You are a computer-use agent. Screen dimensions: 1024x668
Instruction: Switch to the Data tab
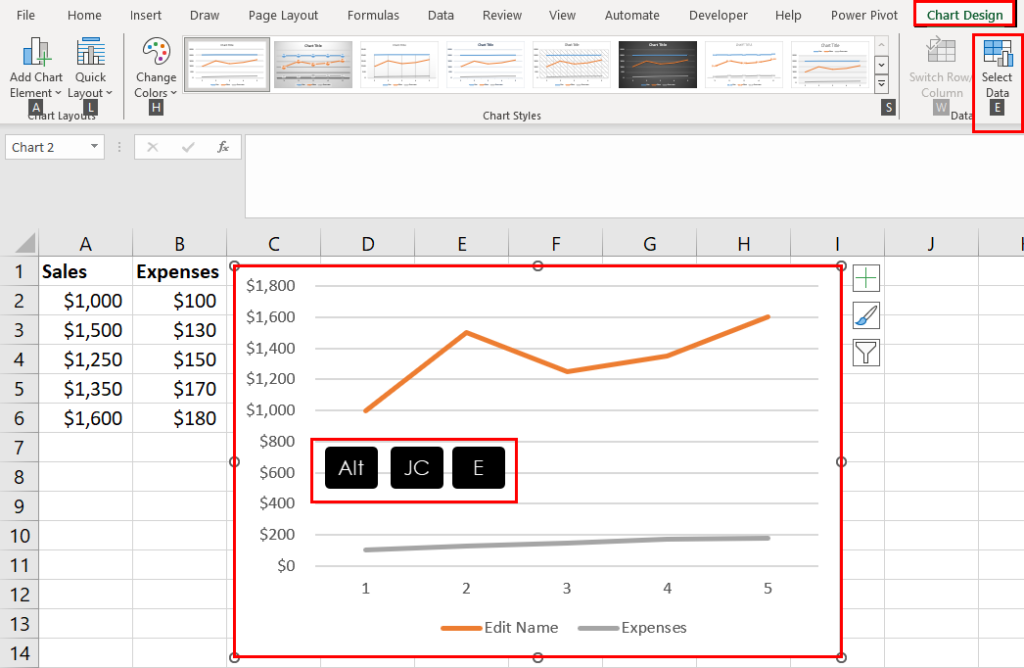pos(441,15)
